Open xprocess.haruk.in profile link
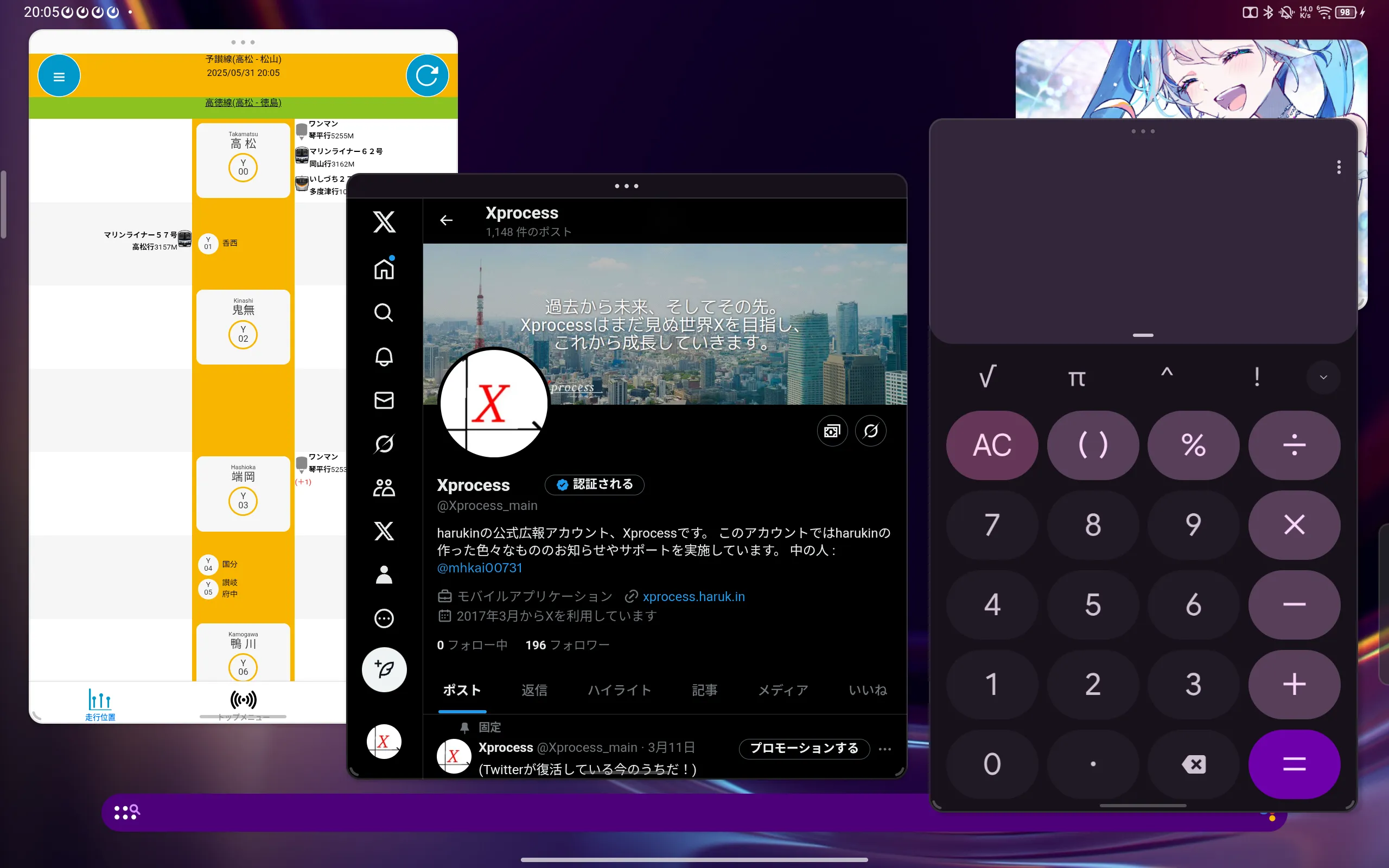 coord(693,596)
